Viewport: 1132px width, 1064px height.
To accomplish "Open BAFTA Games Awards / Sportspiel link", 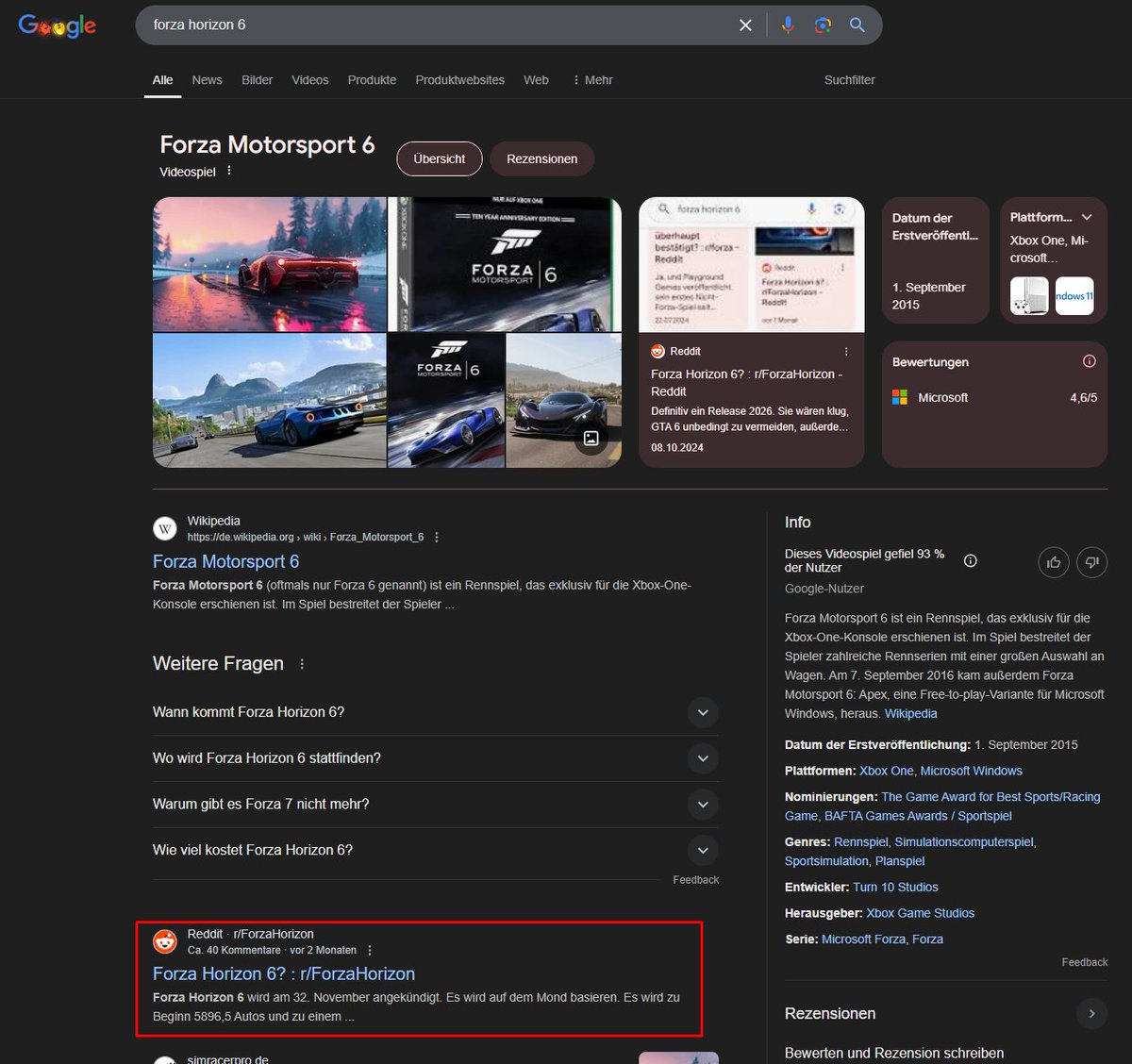I will coord(918,816).
